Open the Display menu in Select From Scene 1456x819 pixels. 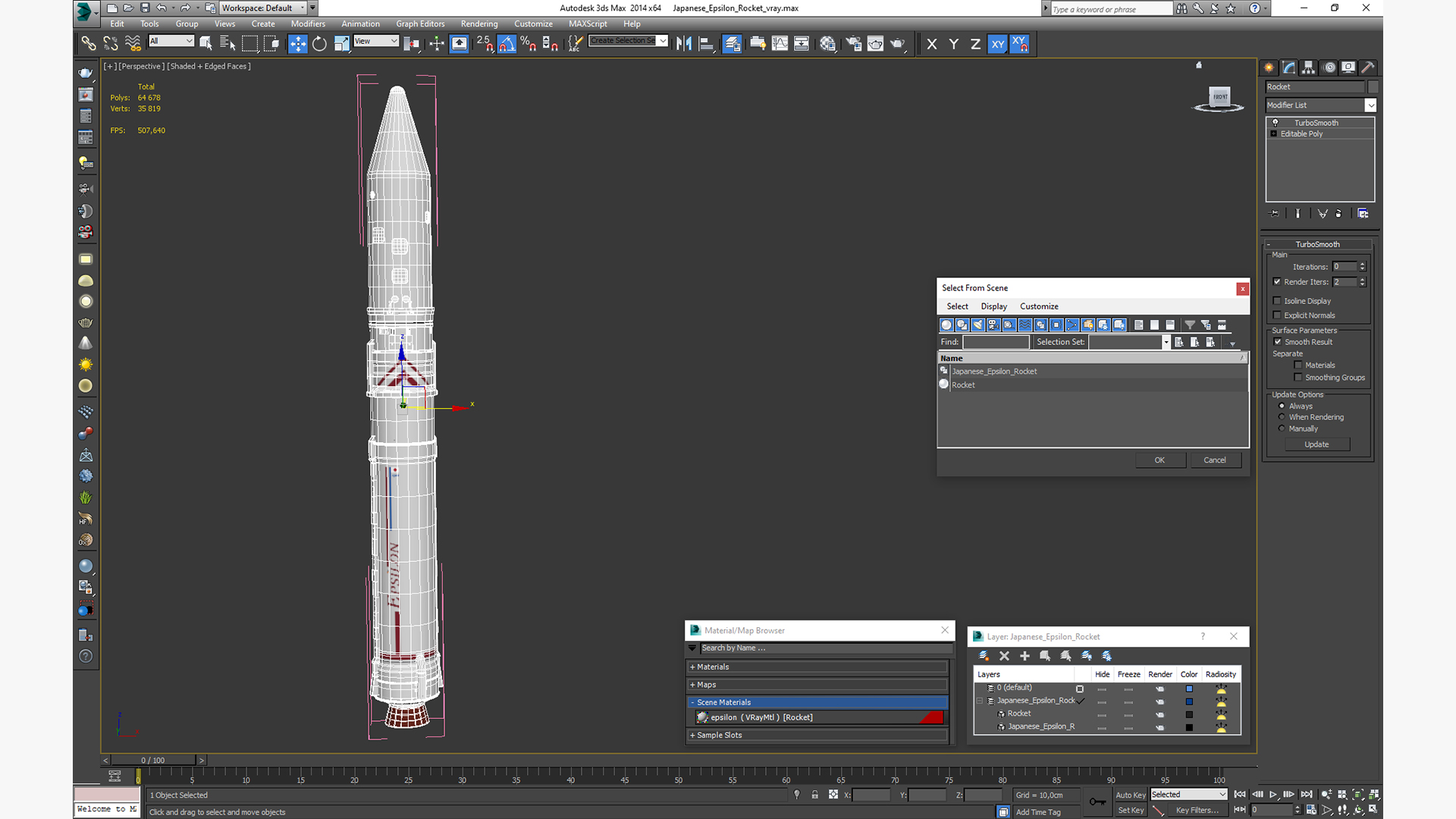point(993,306)
